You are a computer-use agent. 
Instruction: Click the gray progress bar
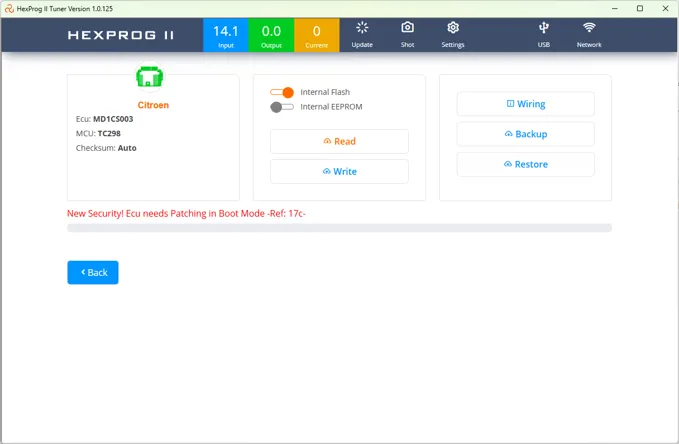click(x=340, y=228)
